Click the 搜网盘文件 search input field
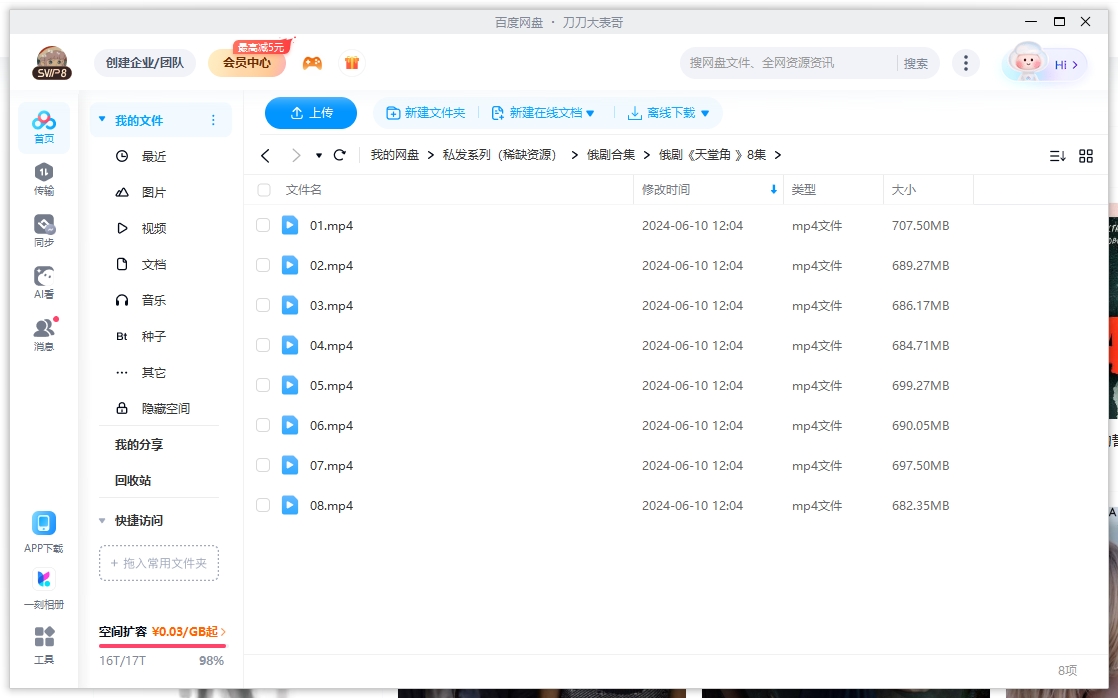Viewport: 1118px width, 698px height. pyautogui.click(x=790, y=62)
